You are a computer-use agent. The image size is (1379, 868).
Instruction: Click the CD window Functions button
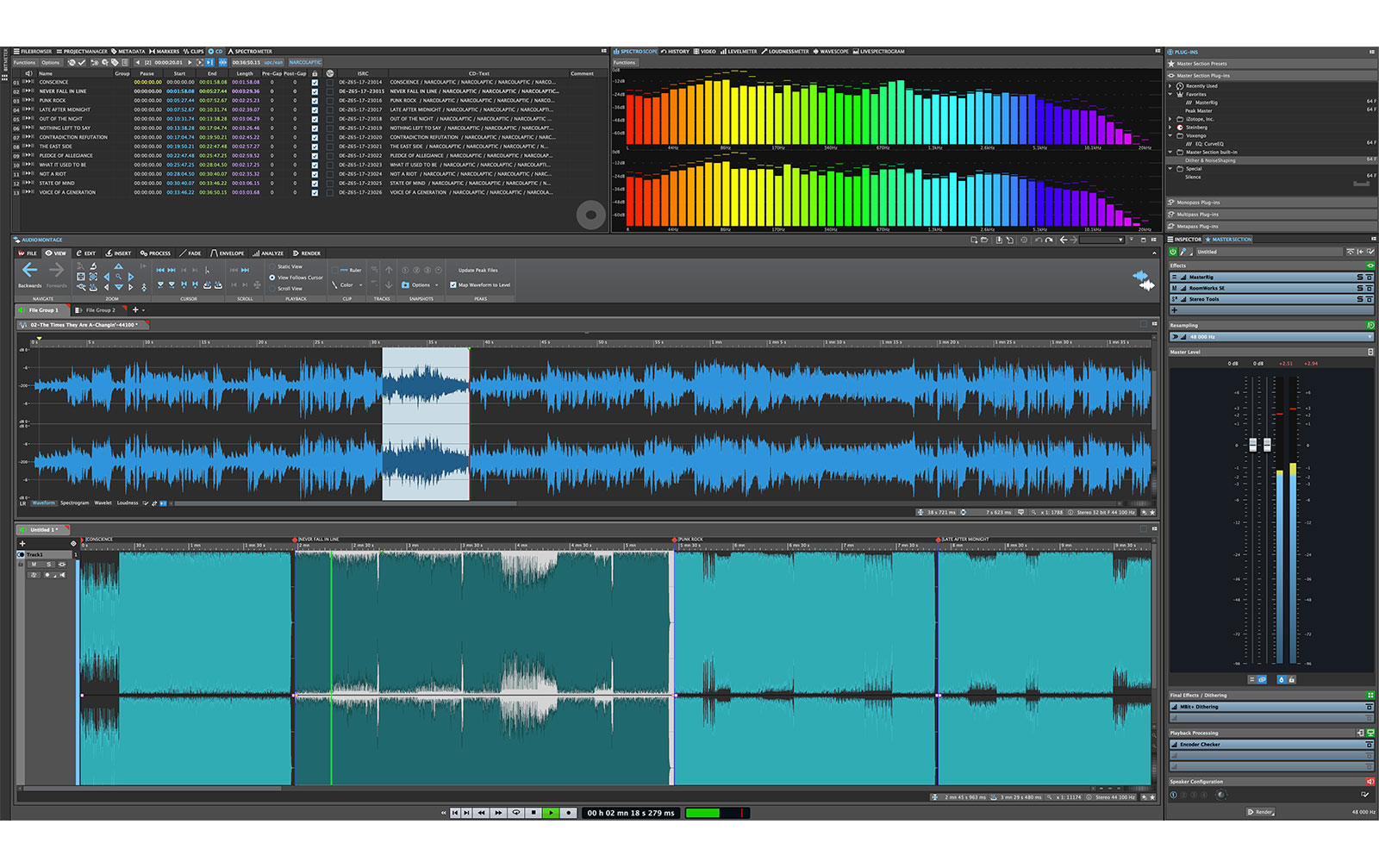[24, 62]
